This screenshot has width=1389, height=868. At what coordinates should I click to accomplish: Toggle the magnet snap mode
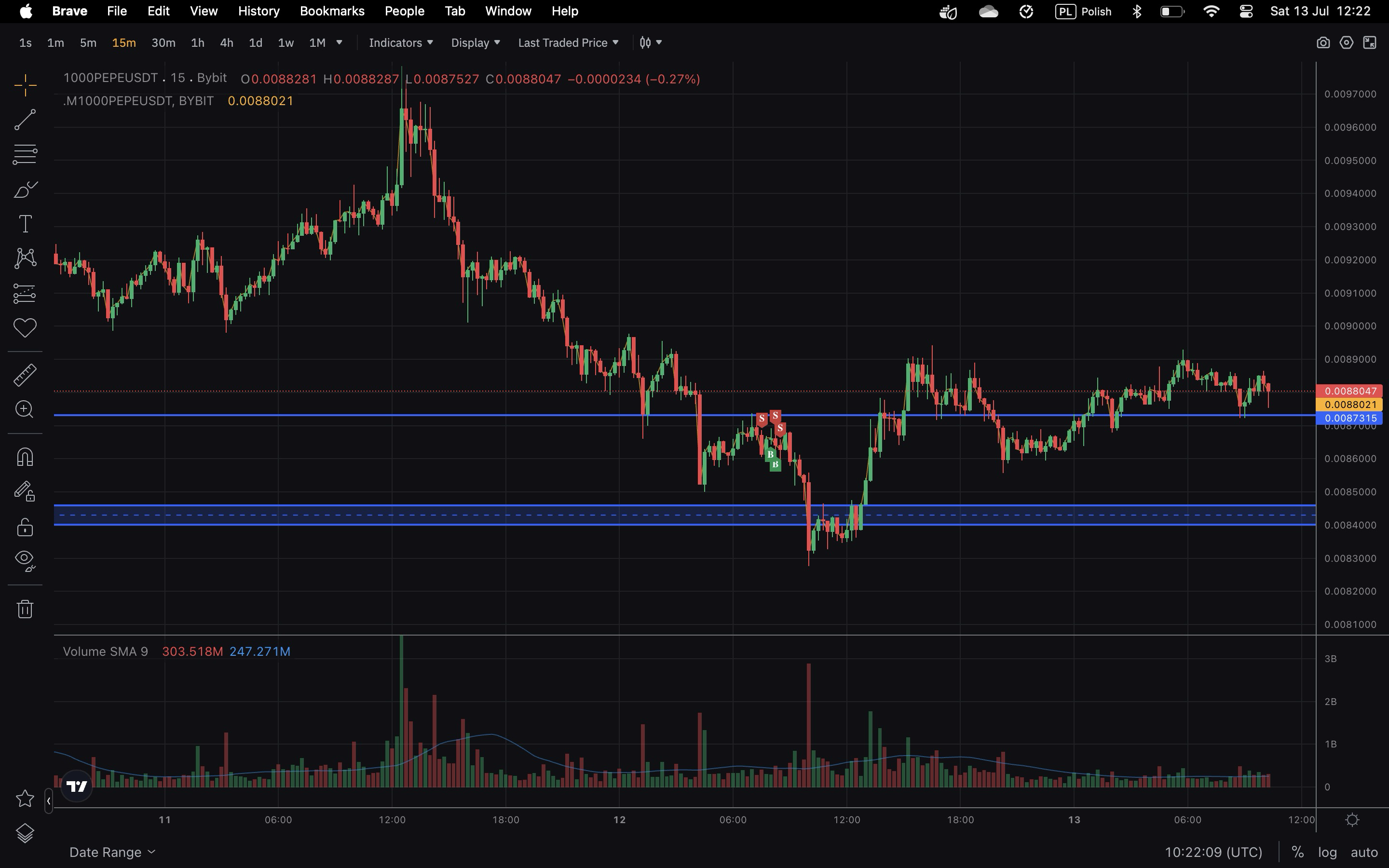click(x=25, y=457)
